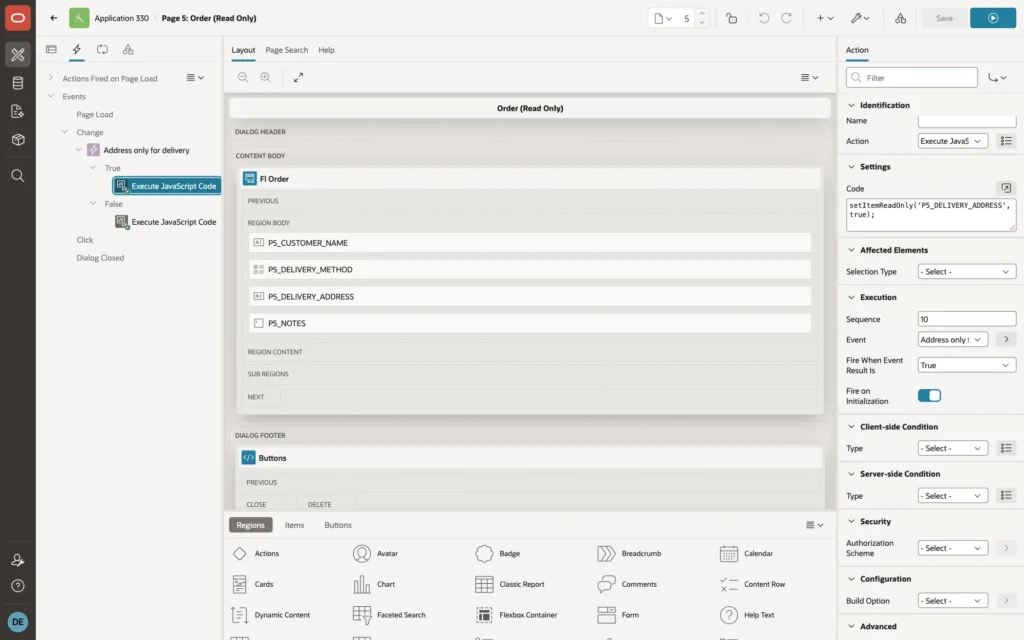Run the page with the play button
The image size is (1024, 640).
point(993,18)
